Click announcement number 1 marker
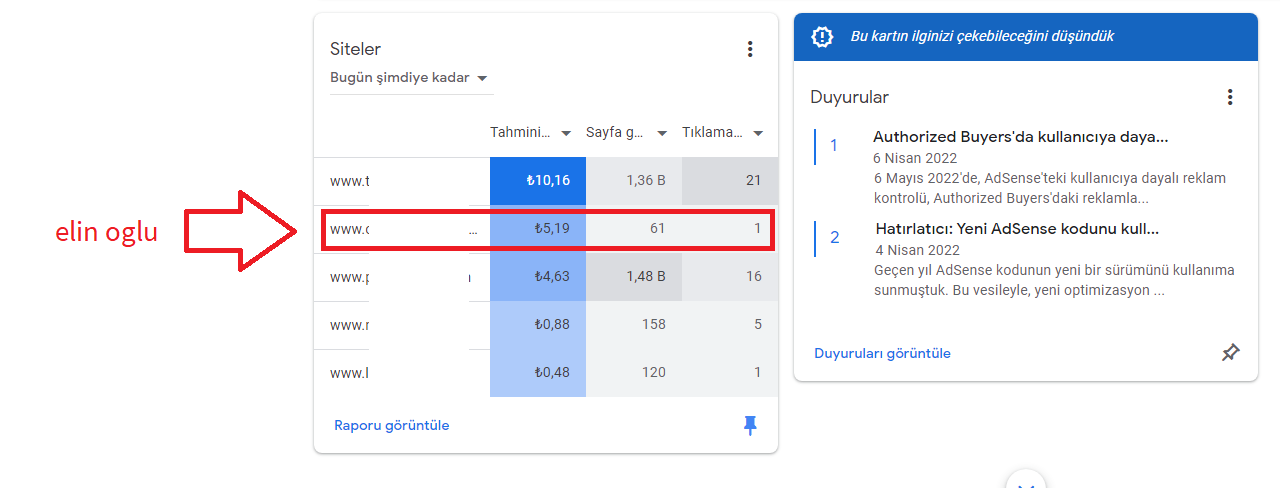The image size is (1280, 488). [834, 146]
